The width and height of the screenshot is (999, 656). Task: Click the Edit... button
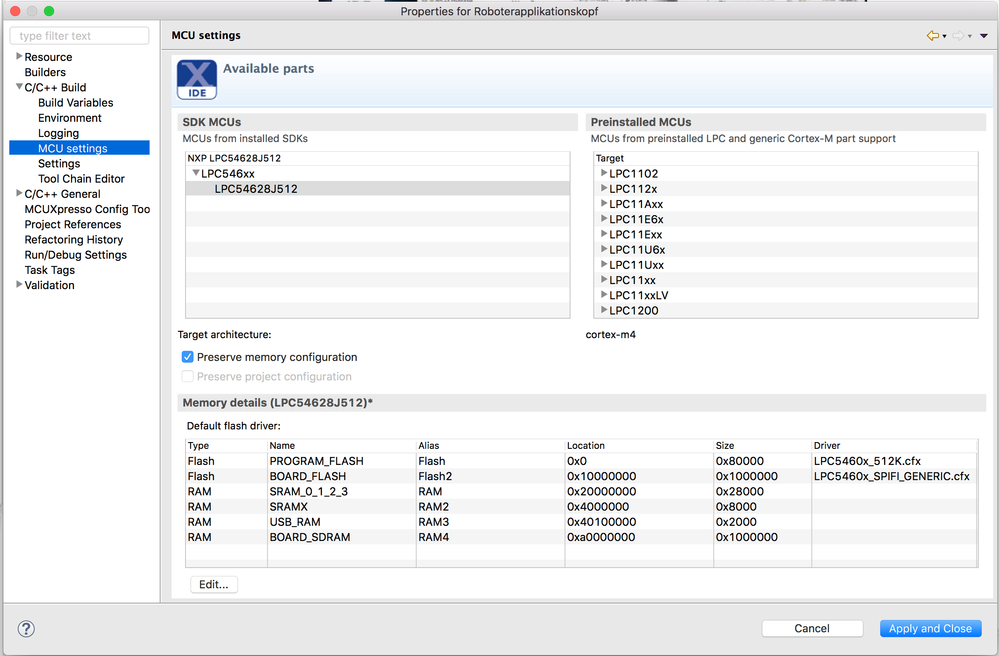pyautogui.click(x=214, y=584)
